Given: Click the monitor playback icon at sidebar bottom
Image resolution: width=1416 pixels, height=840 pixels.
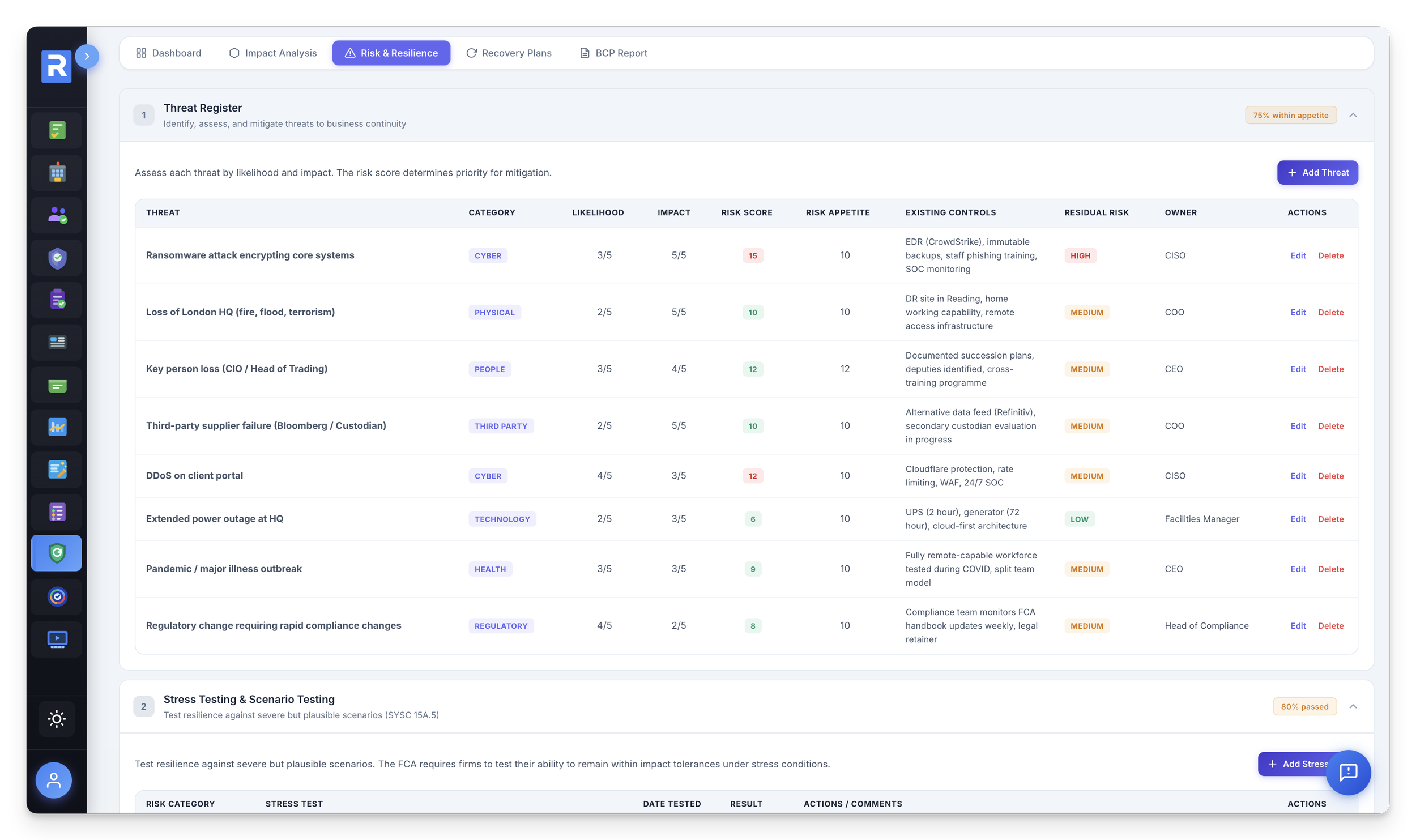Looking at the screenshot, I should [x=56, y=639].
